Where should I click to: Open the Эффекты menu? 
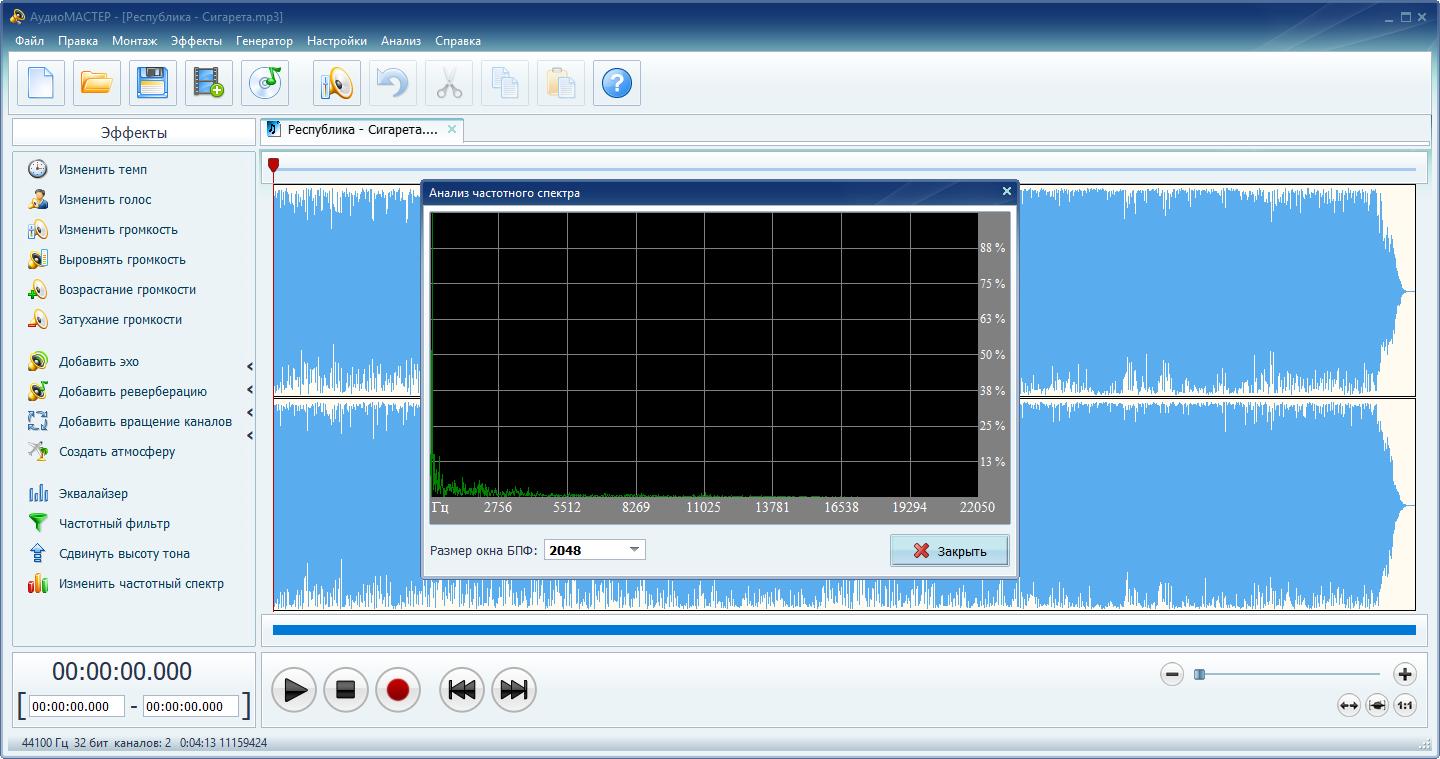point(196,41)
